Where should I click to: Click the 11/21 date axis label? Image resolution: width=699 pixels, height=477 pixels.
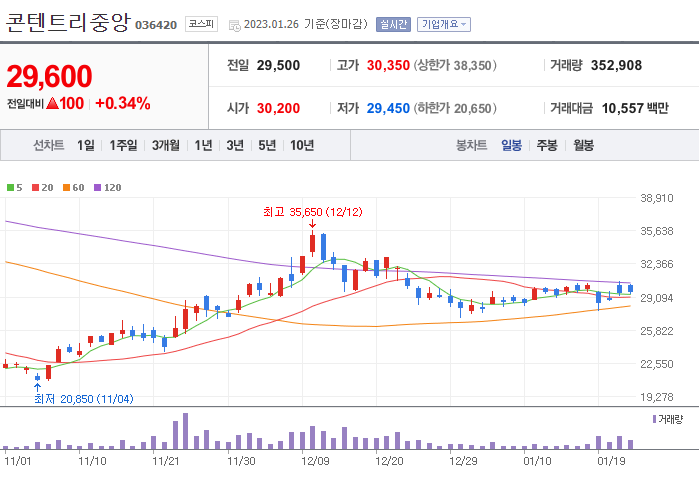pyautogui.click(x=166, y=461)
